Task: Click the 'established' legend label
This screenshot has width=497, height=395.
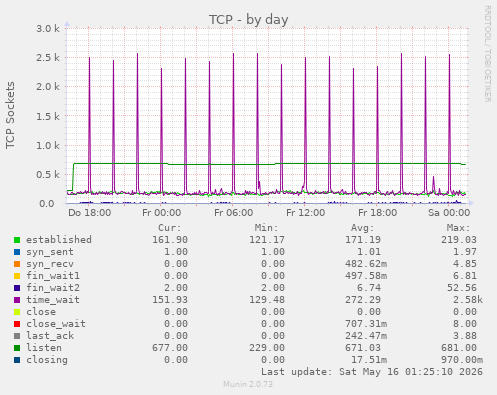Action: 59,240
